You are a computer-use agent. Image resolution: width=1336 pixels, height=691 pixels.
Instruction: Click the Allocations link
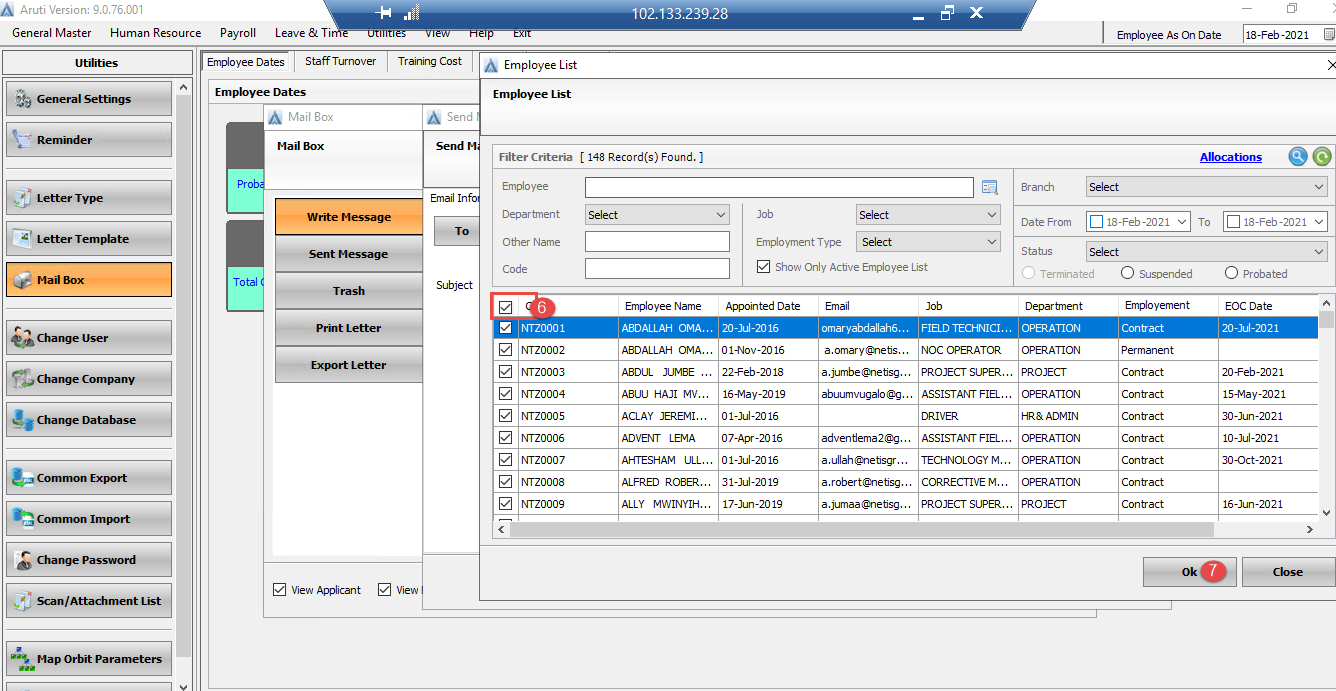(1230, 156)
